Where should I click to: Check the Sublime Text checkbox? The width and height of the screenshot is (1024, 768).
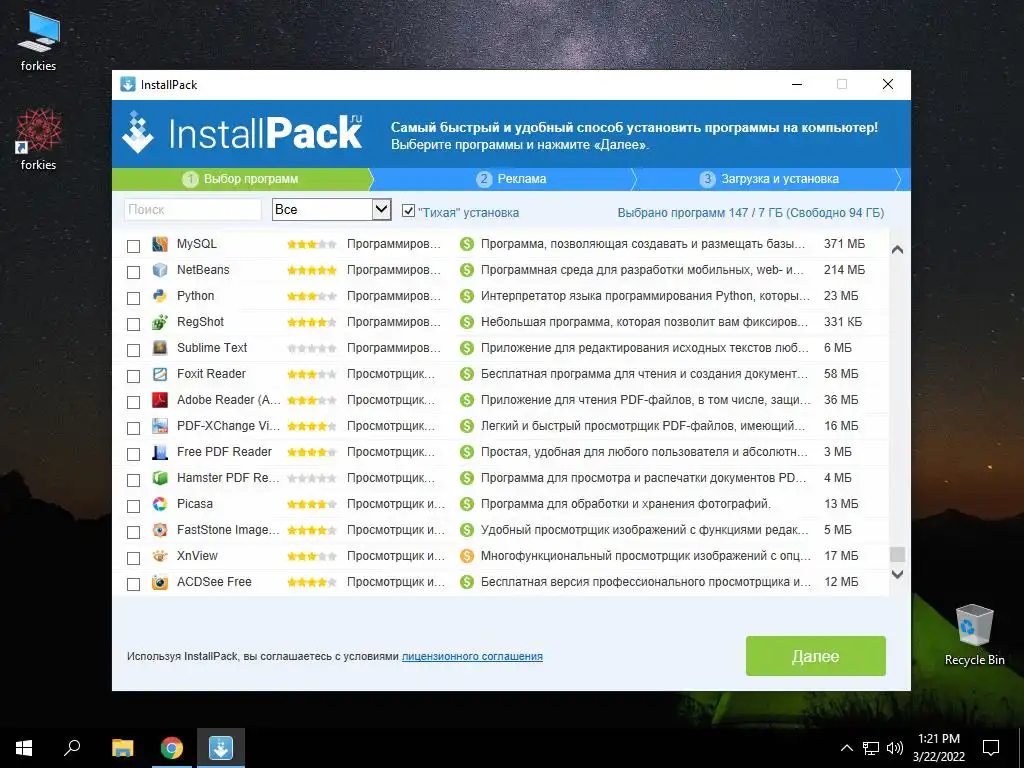pyautogui.click(x=133, y=350)
